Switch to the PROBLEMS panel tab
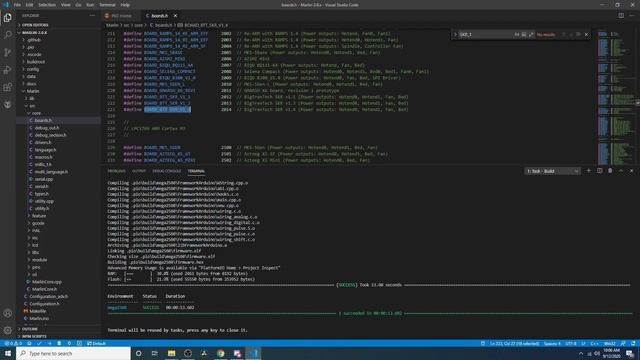The image size is (640, 360). click(117, 171)
